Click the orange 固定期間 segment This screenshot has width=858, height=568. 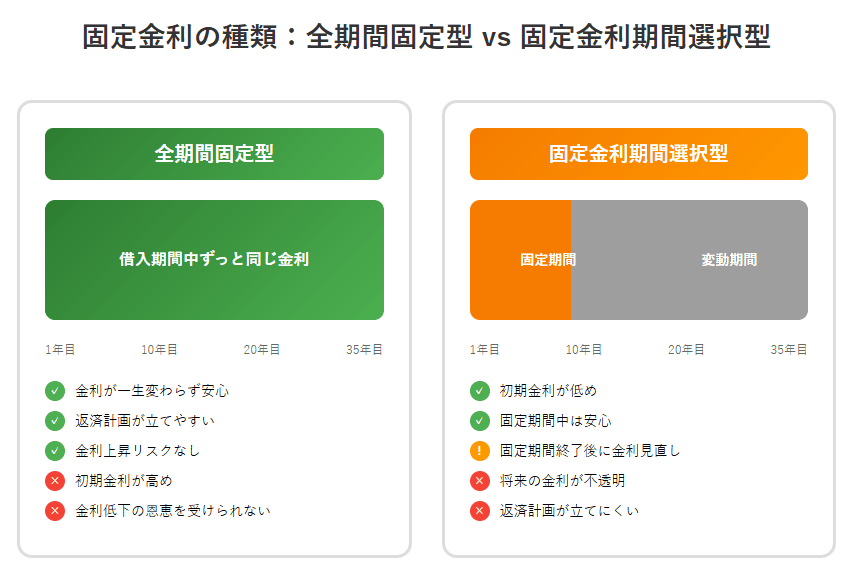pos(520,260)
